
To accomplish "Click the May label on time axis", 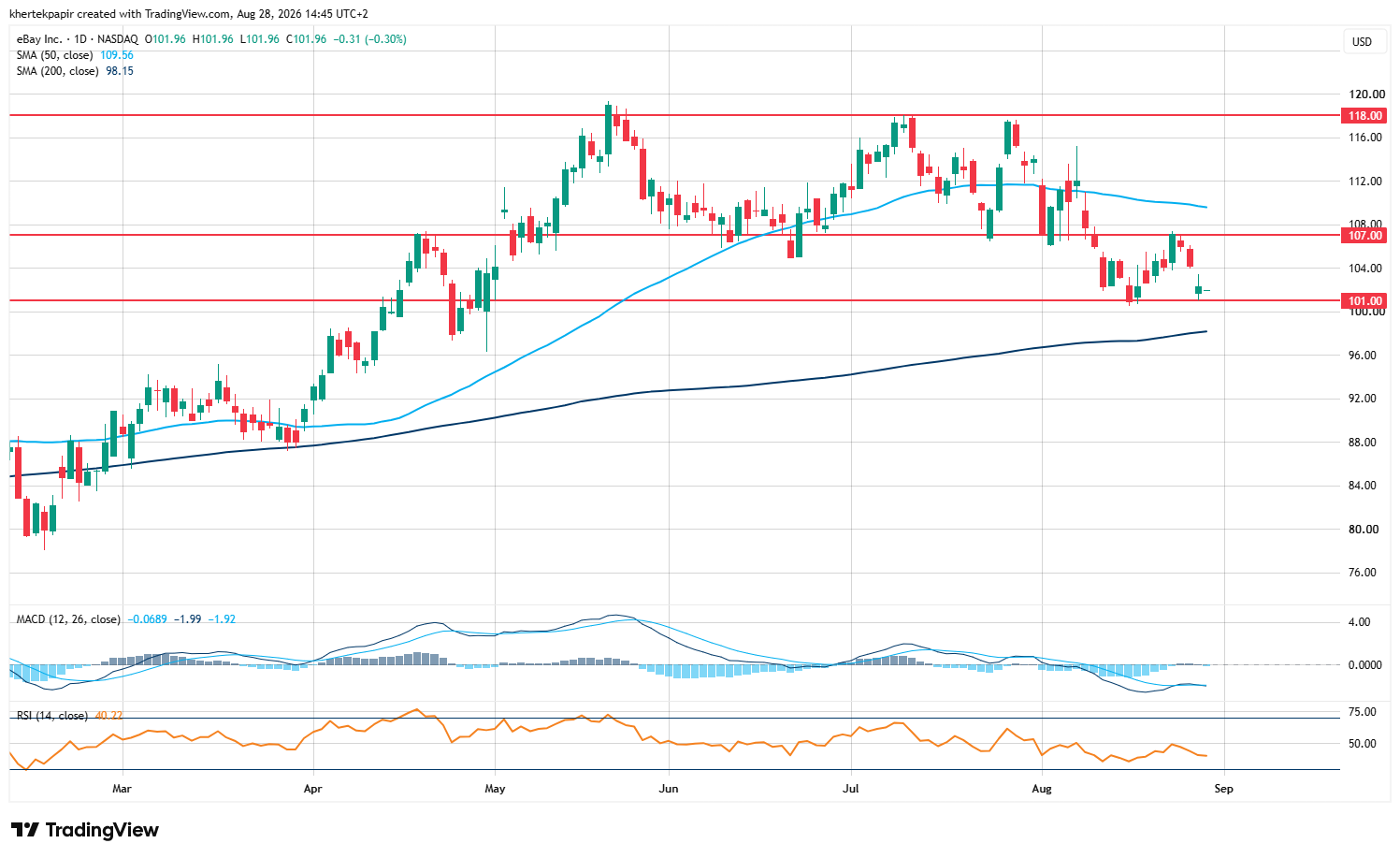I will point(495,789).
